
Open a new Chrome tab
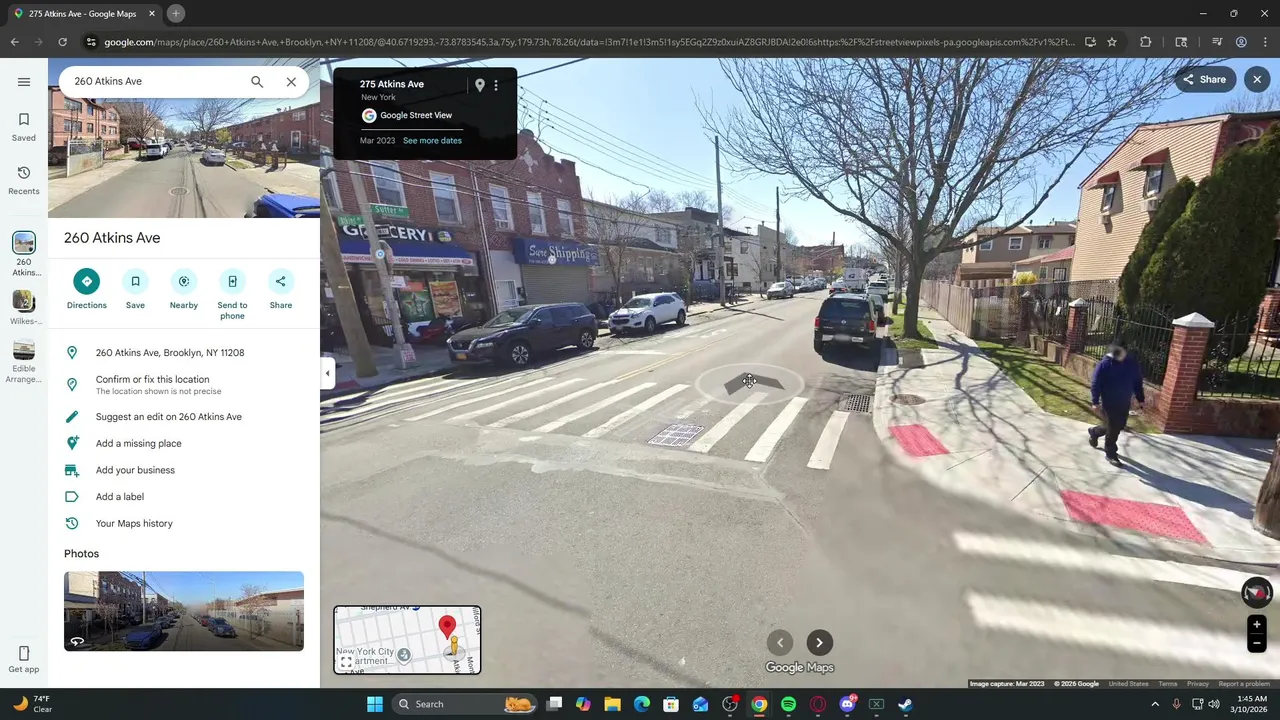pyautogui.click(x=175, y=14)
